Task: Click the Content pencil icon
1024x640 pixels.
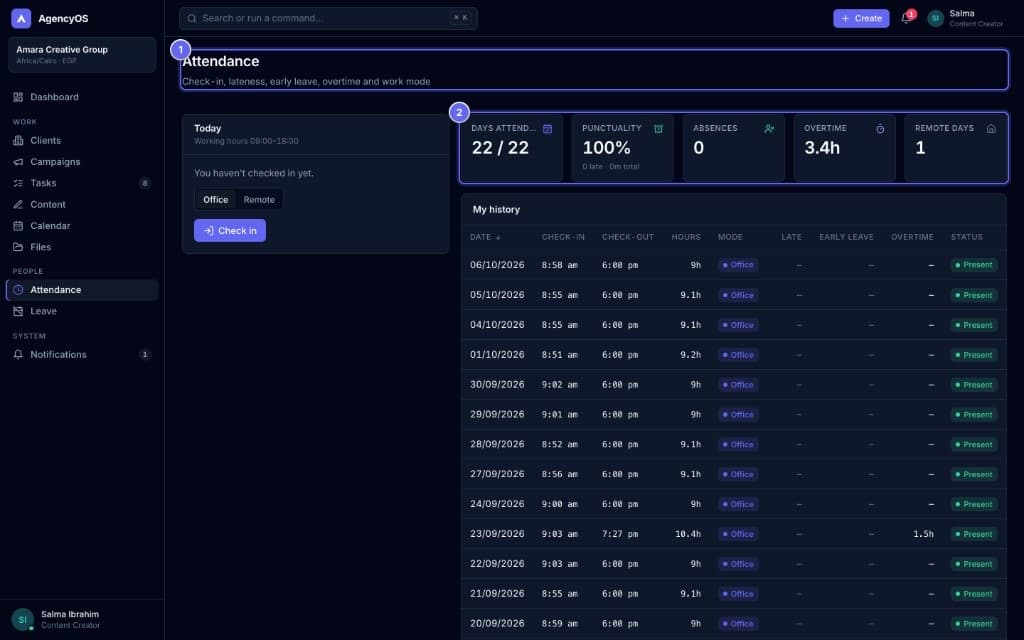Action: coord(18,204)
